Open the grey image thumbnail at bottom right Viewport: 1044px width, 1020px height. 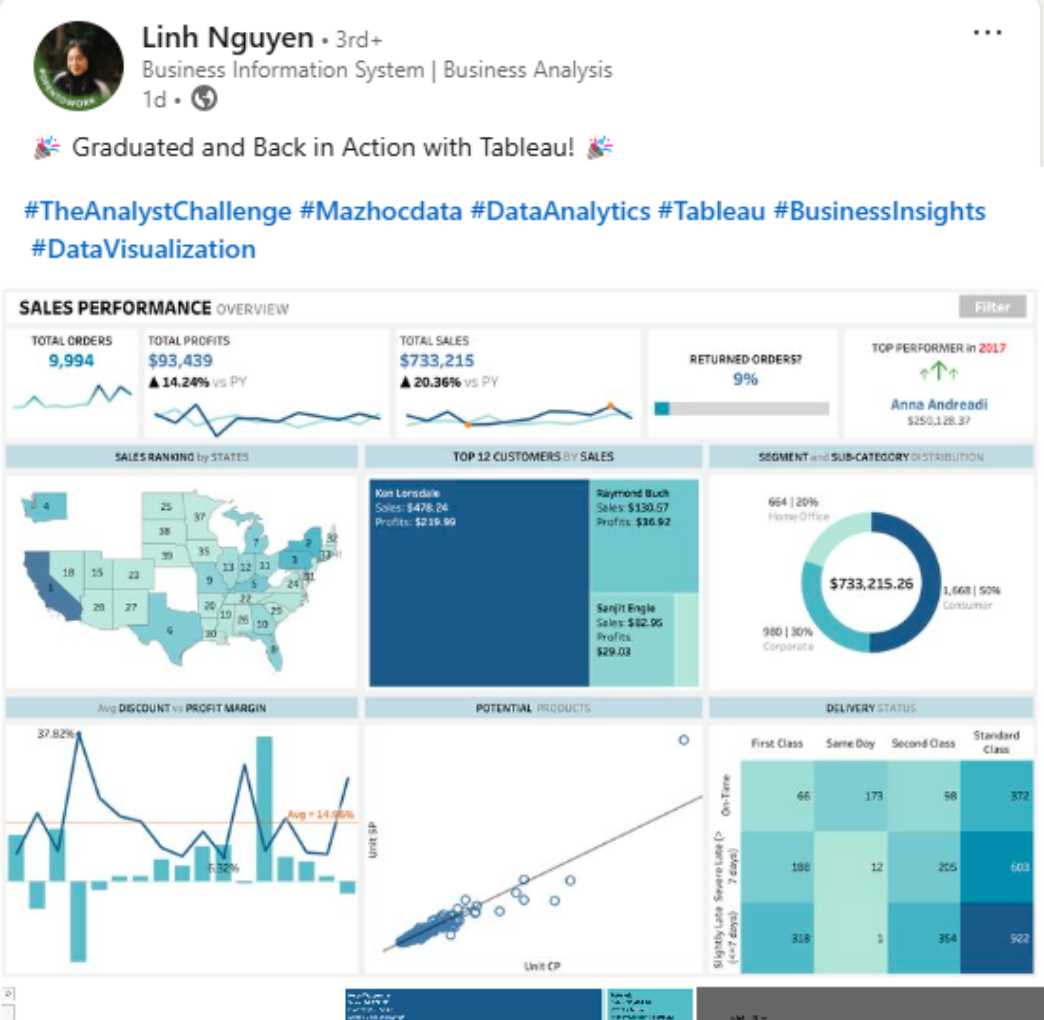point(868,1004)
